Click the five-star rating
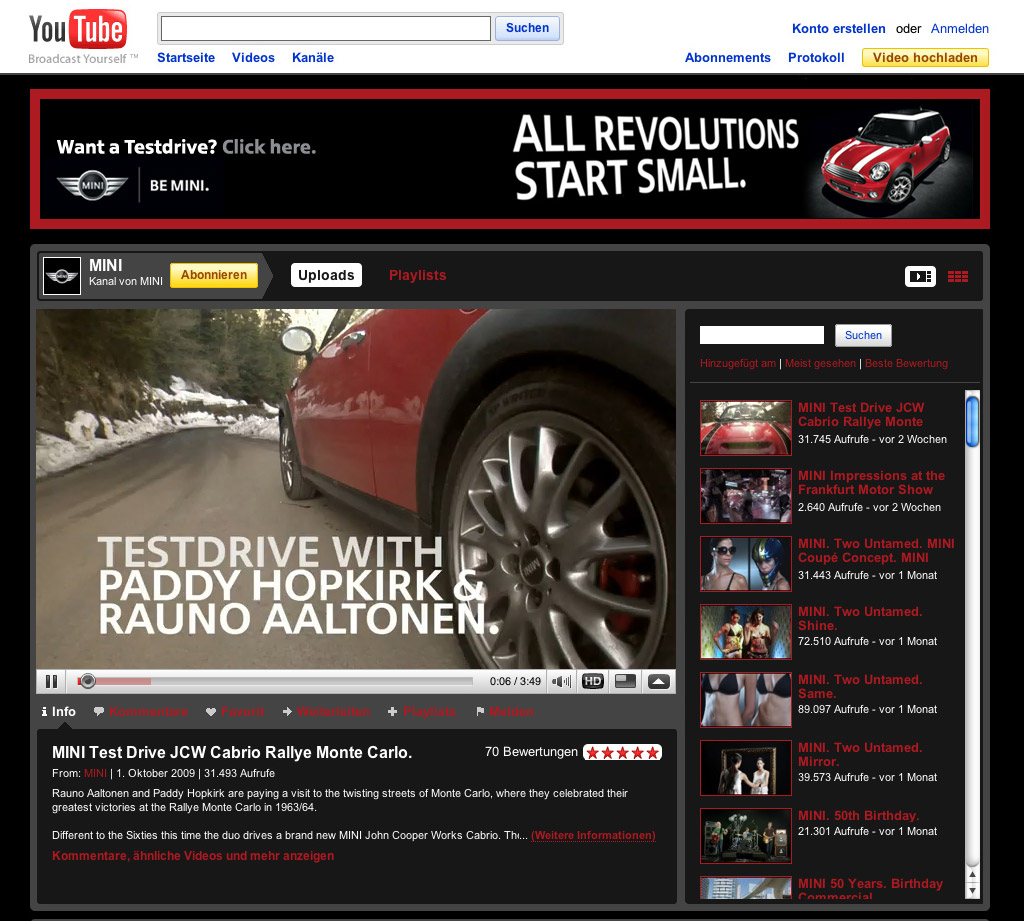Screen dimensions: 1024x921 622,752
